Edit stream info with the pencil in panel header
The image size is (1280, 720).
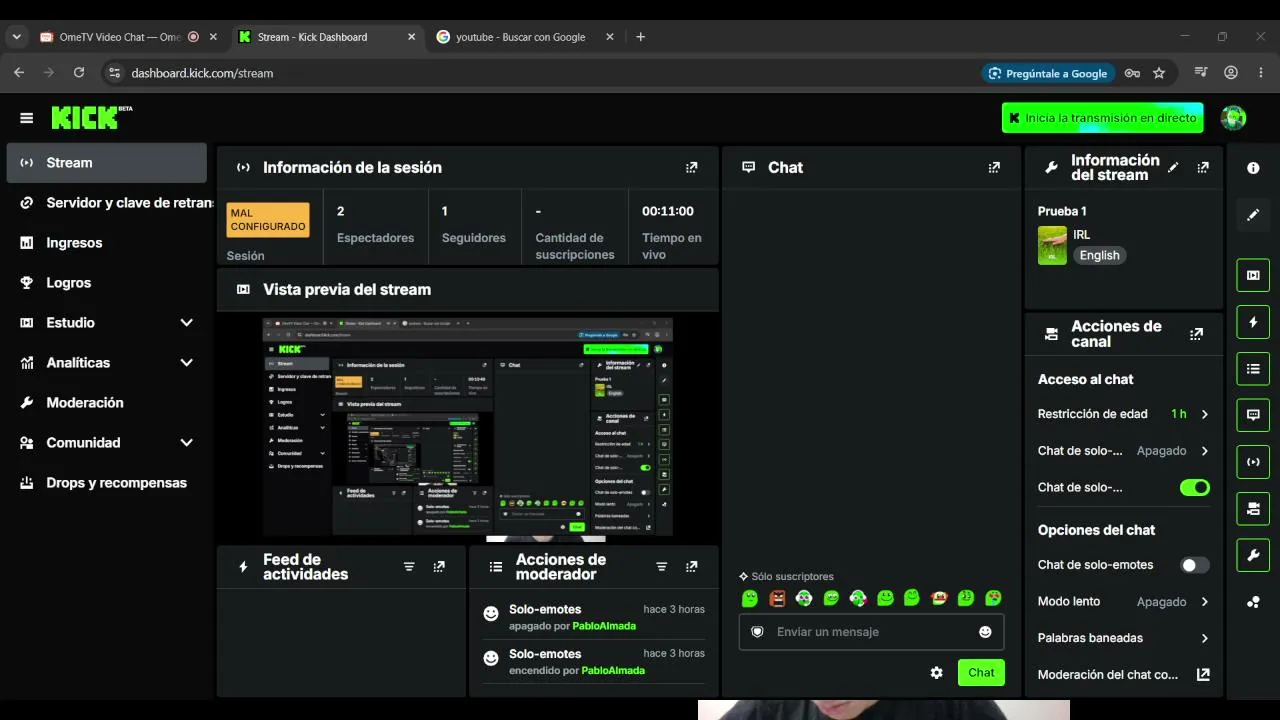point(1173,168)
